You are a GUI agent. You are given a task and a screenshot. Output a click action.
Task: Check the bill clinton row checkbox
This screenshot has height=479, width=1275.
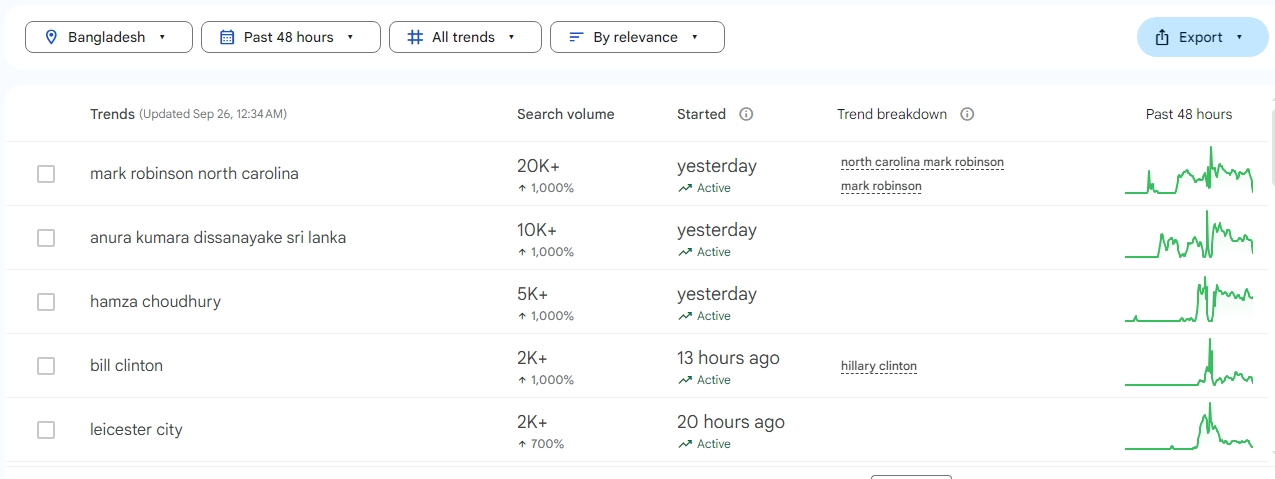coord(46,366)
